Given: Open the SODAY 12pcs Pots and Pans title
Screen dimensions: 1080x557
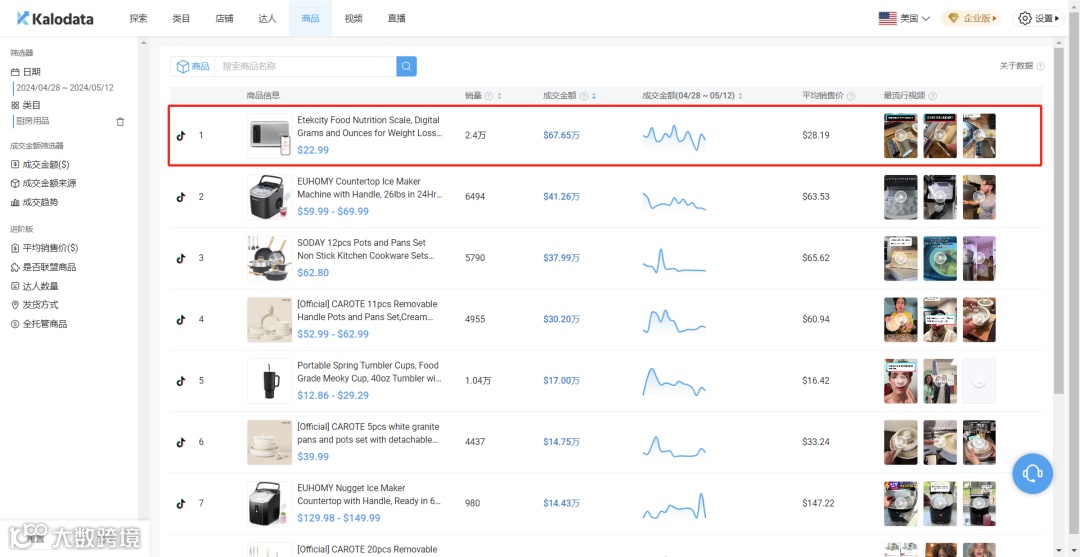Looking at the screenshot, I should 365,249.
